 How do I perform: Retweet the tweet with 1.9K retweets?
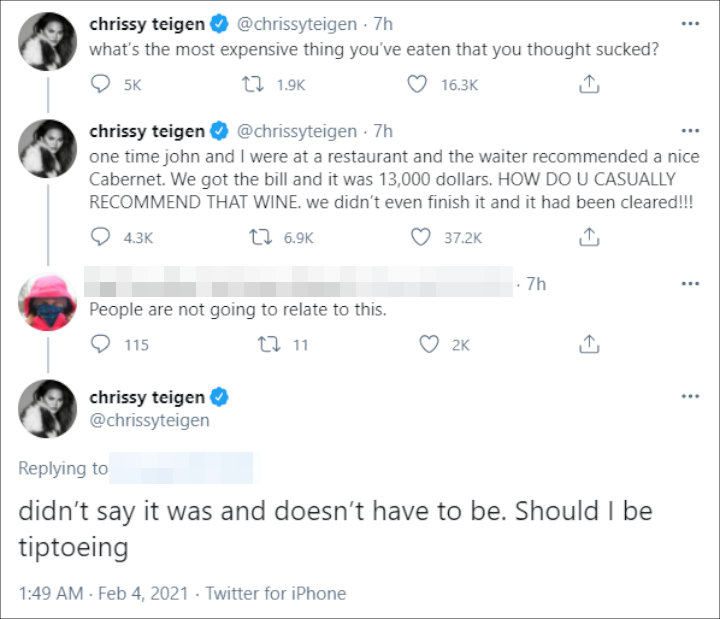point(253,84)
